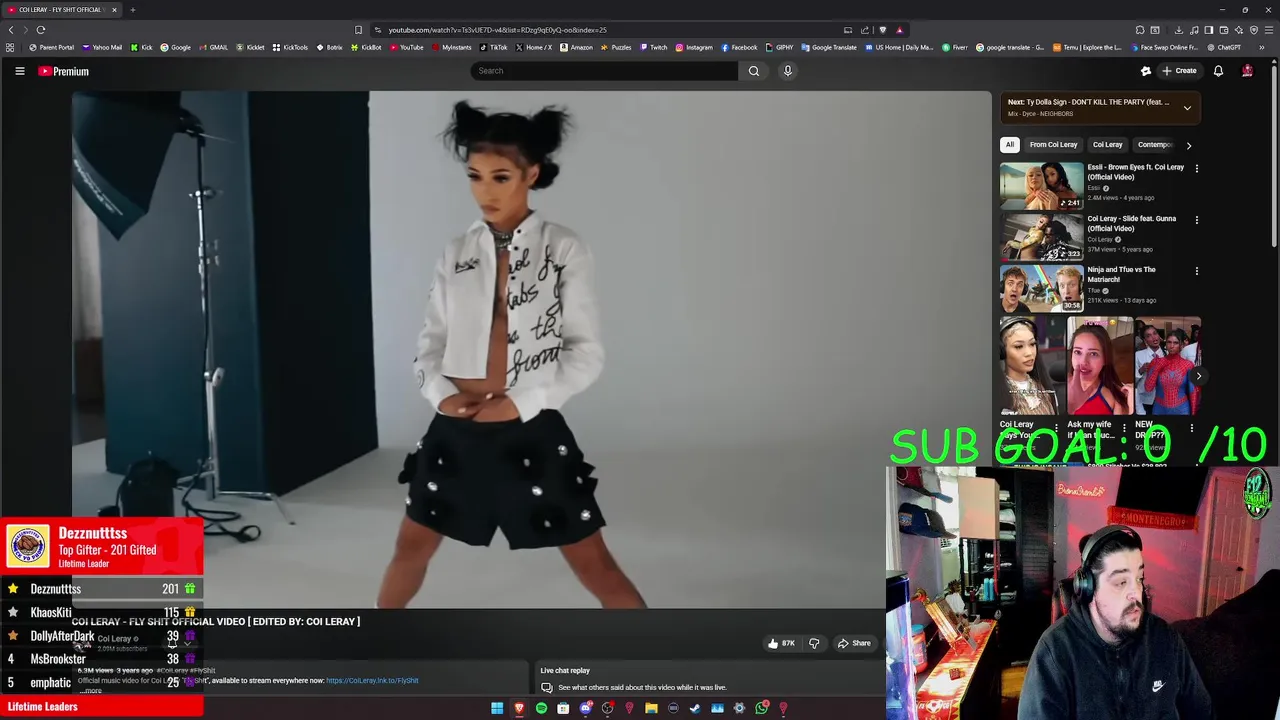This screenshot has width=1280, height=720.
Task: Open the Parent Portal bookmark
Action: point(51,47)
